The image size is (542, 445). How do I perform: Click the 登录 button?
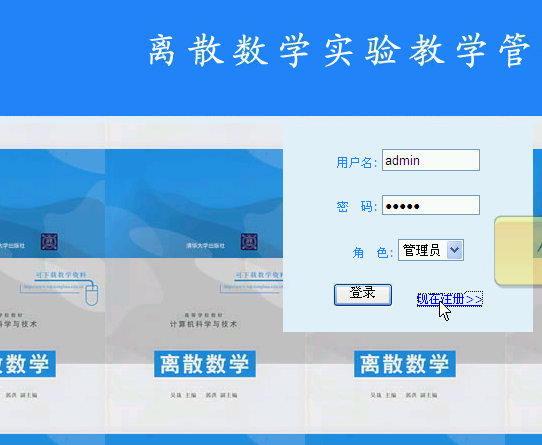(x=363, y=295)
